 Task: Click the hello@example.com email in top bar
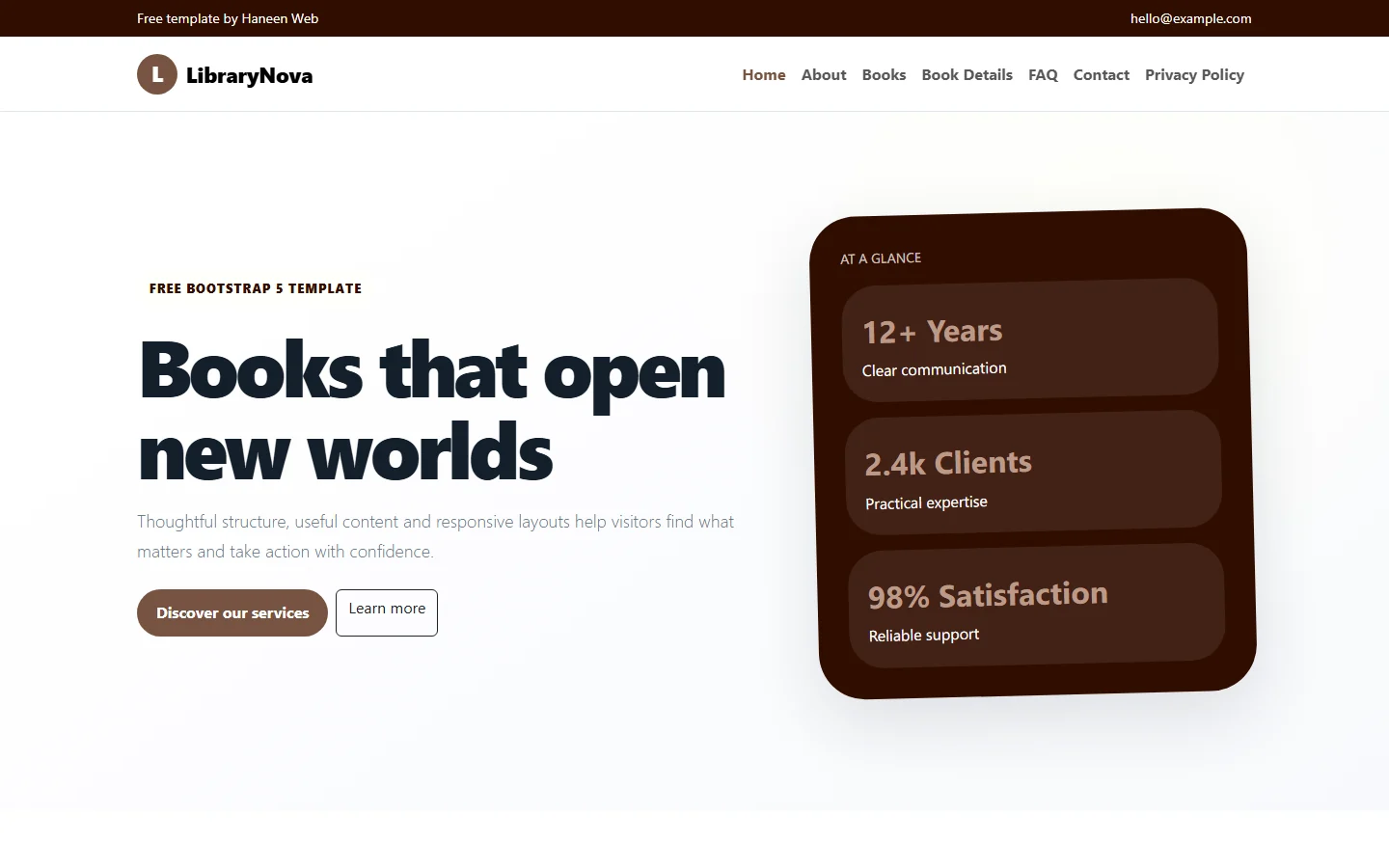[x=1190, y=18]
